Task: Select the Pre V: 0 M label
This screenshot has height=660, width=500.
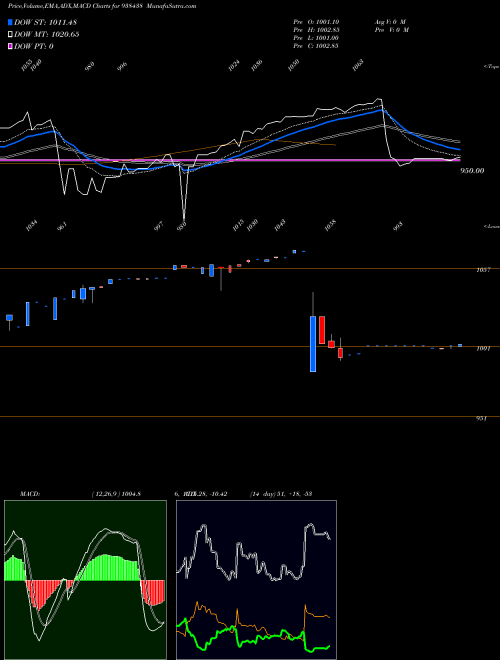Action: pyautogui.click(x=391, y=30)
